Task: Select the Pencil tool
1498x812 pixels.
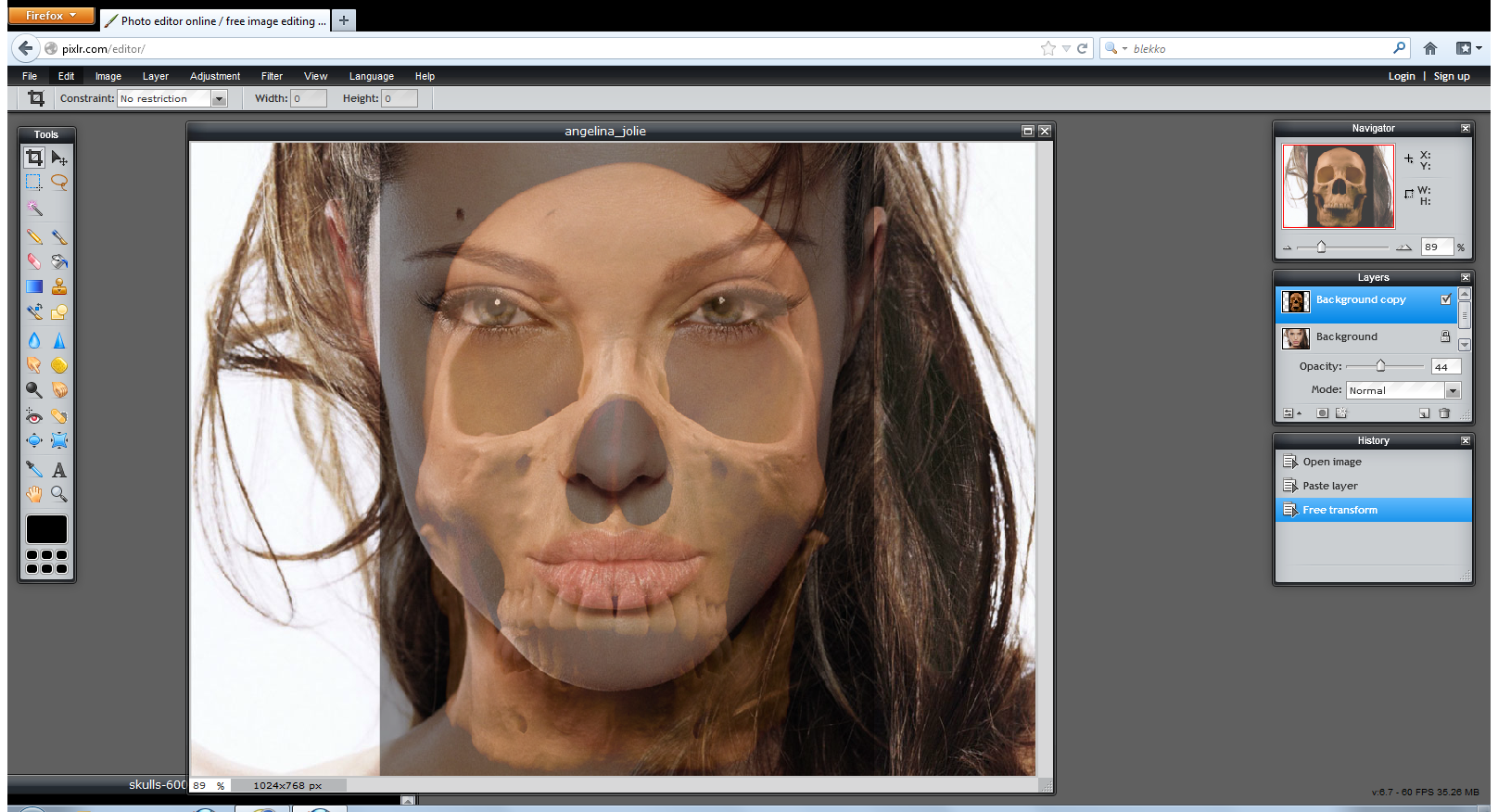Action: click(34, 237)
